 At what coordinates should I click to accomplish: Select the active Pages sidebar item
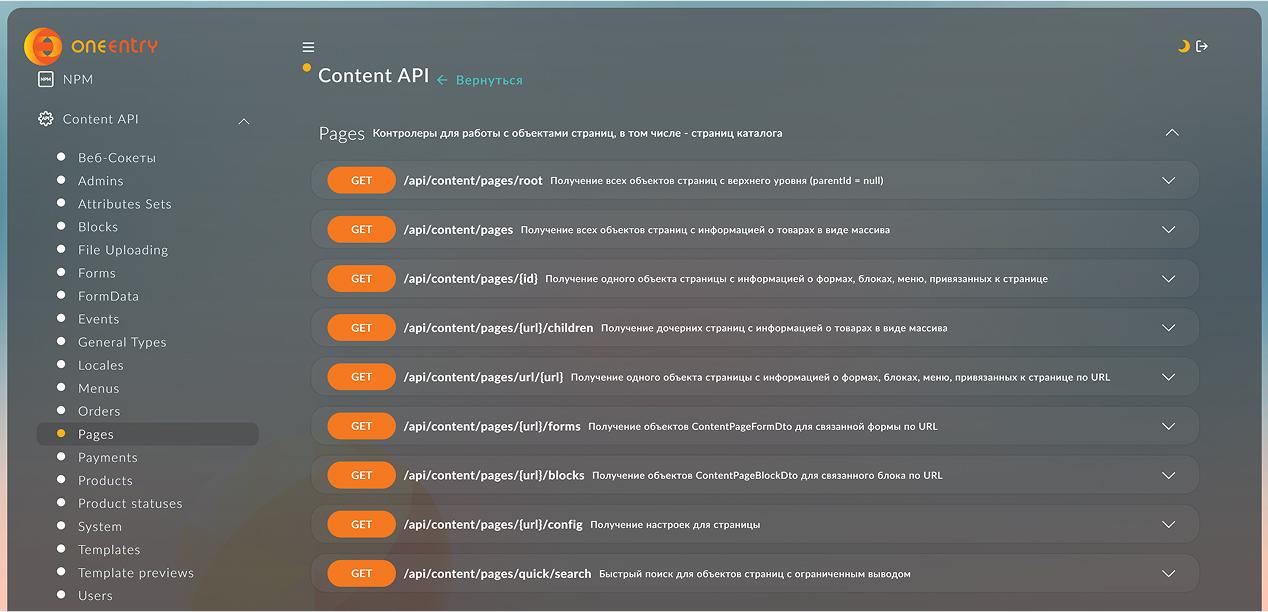147,434
